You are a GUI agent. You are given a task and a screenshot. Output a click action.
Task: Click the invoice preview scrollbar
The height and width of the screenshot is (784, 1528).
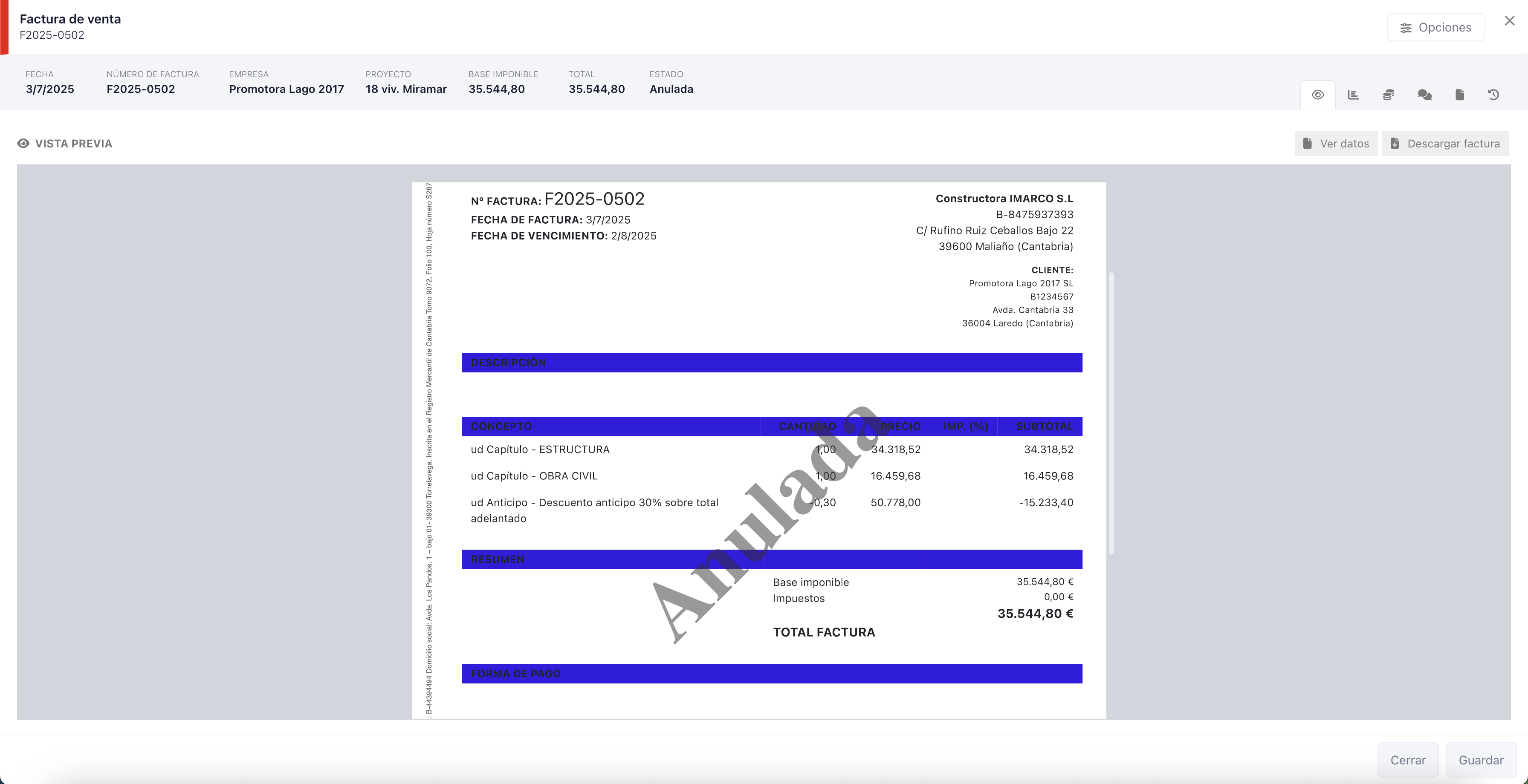point(1111,413)
